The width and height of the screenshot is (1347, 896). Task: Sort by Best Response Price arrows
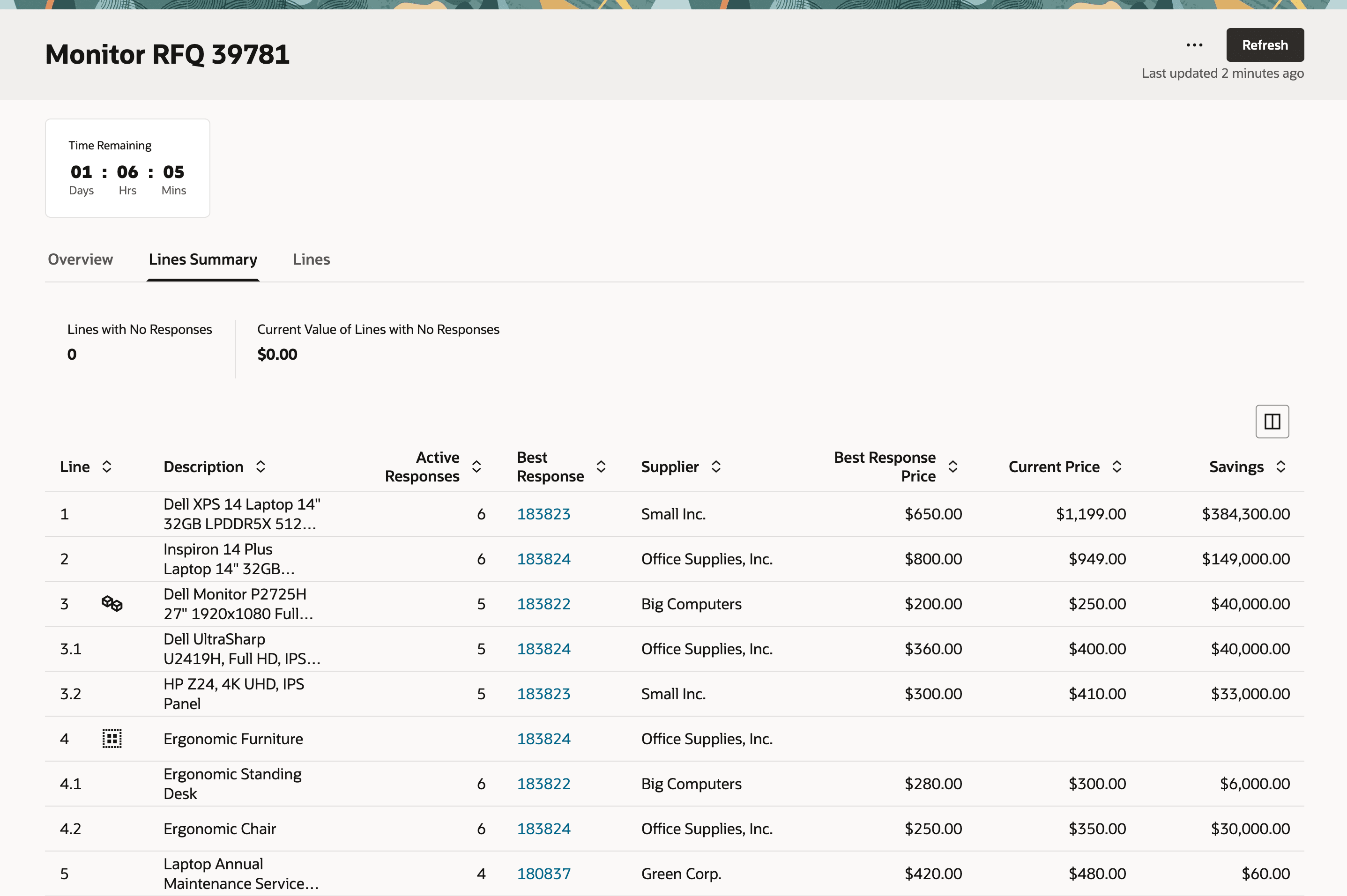pyautogui.click(x=953, y=467)
